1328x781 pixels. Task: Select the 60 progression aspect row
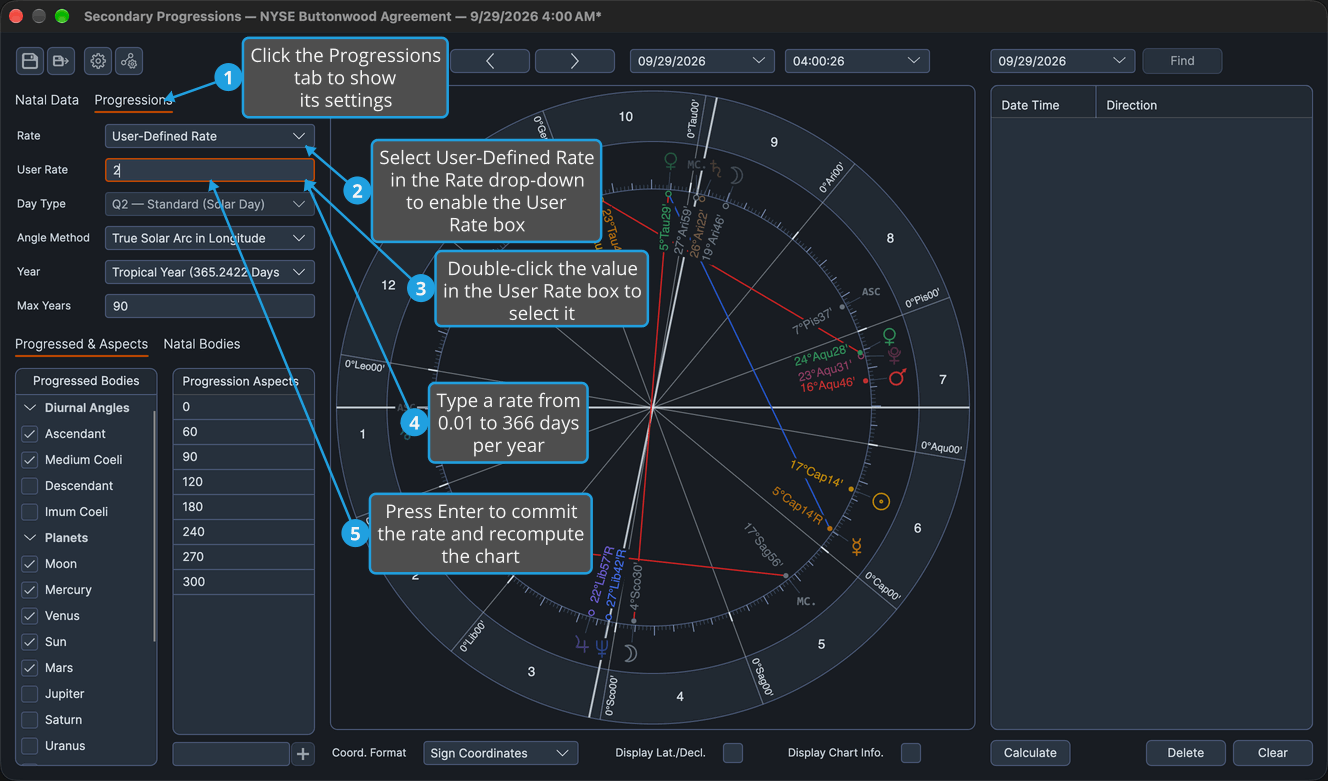244,432
